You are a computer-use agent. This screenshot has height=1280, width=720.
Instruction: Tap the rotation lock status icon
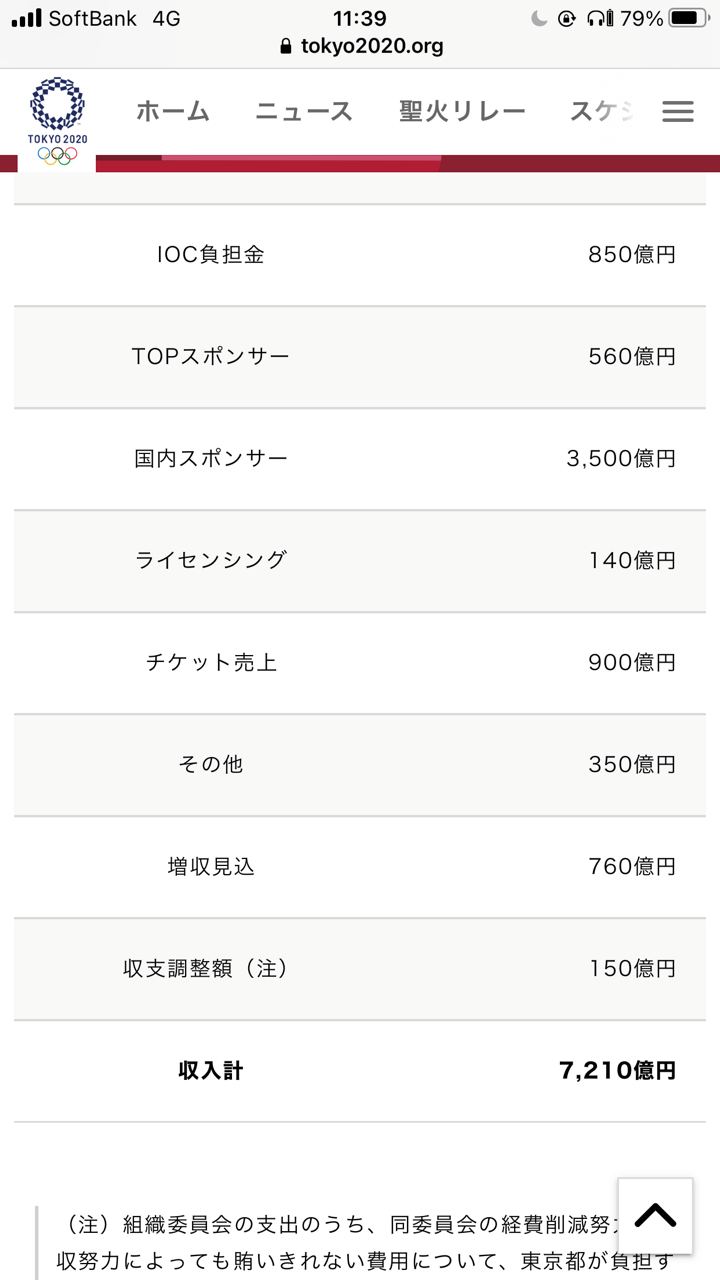pyautogui.click(x=567, y=18)
